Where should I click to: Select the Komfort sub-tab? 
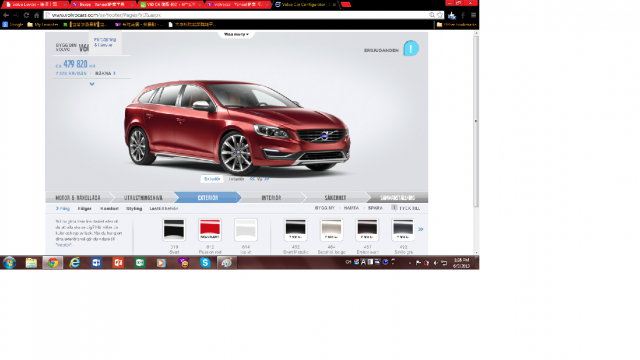109,208
